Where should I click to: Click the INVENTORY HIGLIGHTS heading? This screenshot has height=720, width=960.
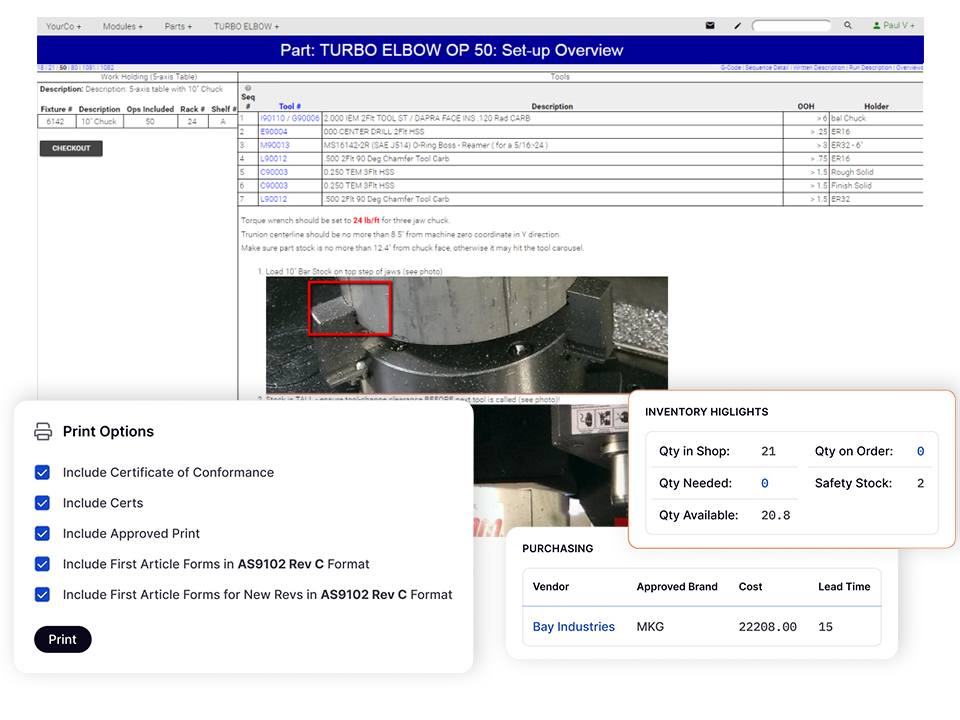[707, 412]
